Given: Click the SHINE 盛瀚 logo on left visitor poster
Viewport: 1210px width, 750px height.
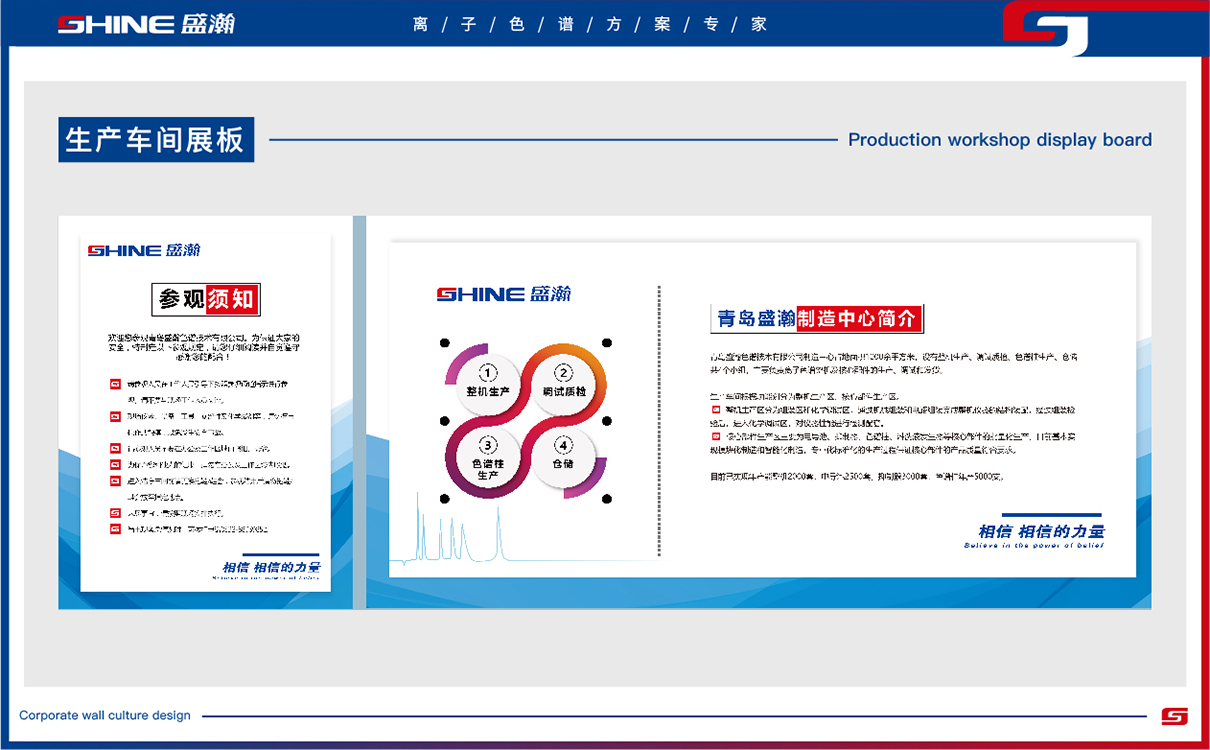Looking at the screenshot, I should click(144, 250).
